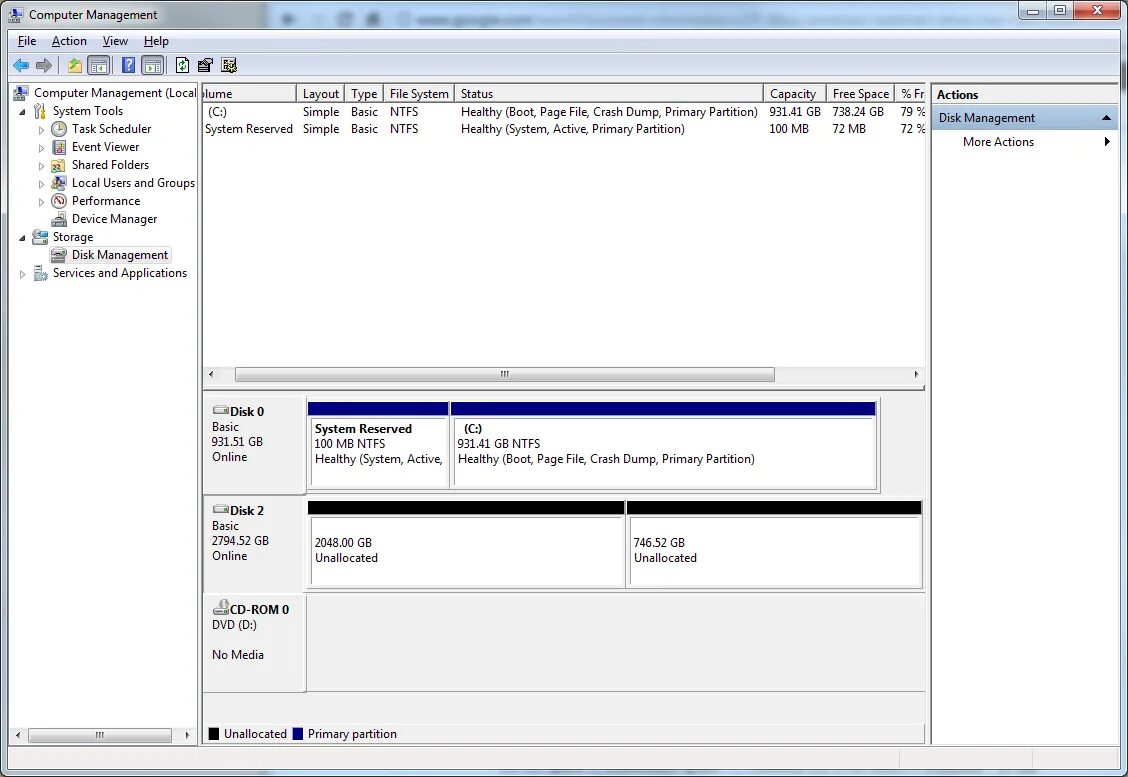Sort by the Type column header
Image resolution: width=1128 pixels, height=777 pixels.
(x=364, y=94)
